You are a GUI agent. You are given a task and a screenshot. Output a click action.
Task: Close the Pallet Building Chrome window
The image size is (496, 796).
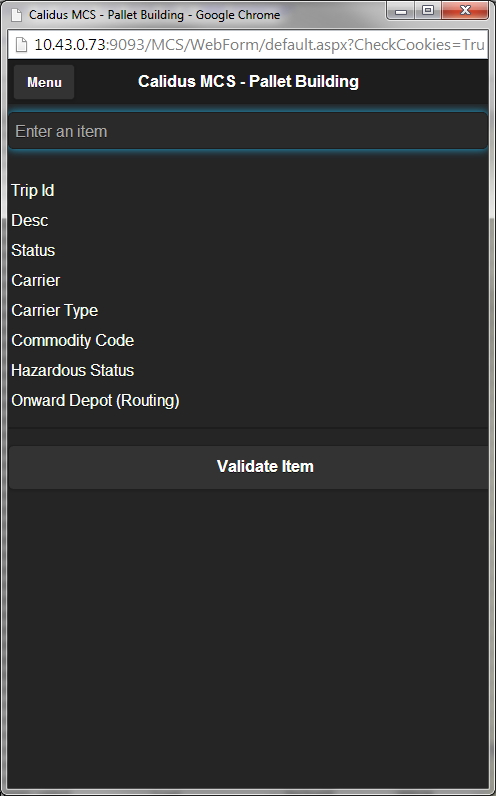click(x=465, y=10)
